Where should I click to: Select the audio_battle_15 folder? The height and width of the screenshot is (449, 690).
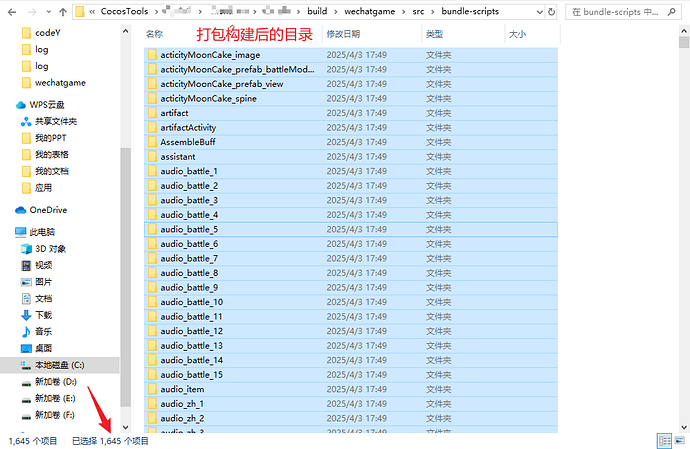coord(351,375)
